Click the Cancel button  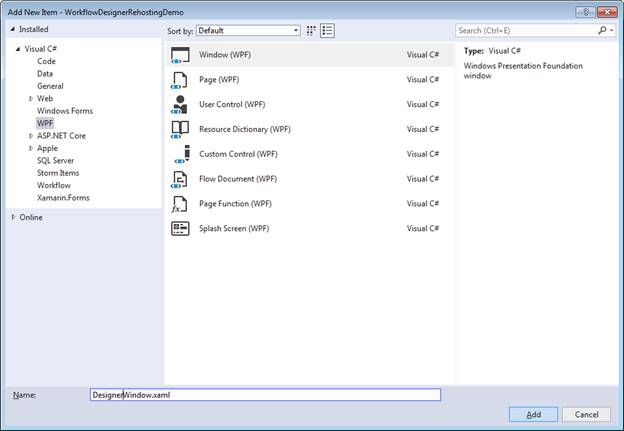pyautogui.click(x=586, y=415)
